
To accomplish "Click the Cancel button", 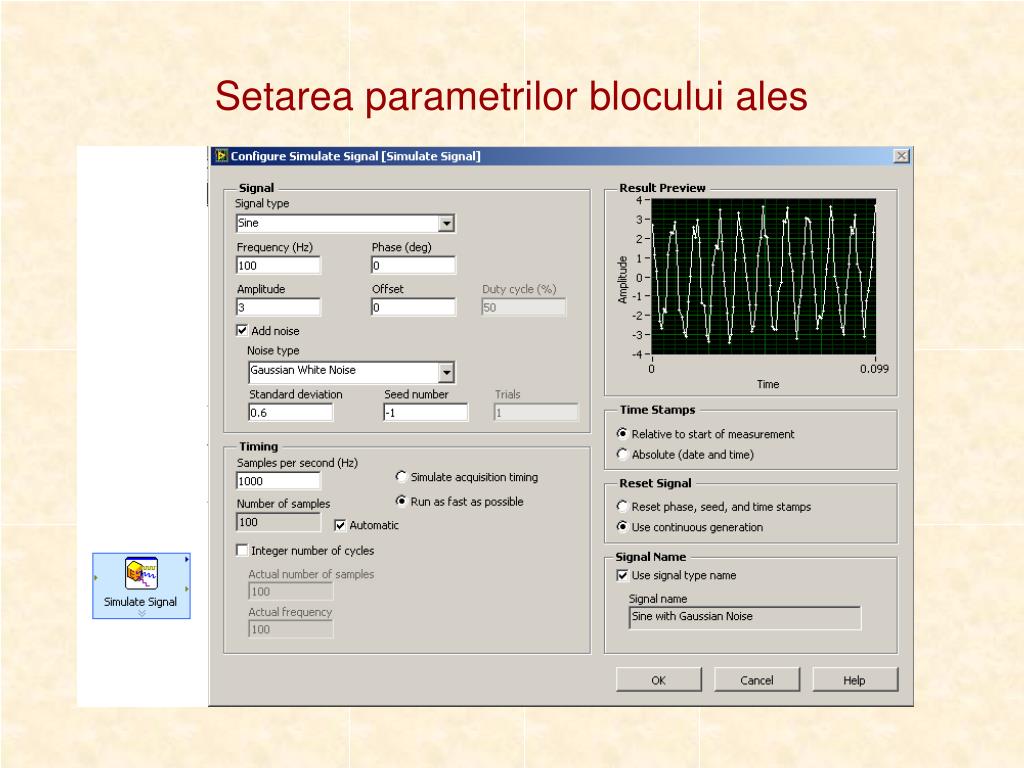I will (756, 680).
